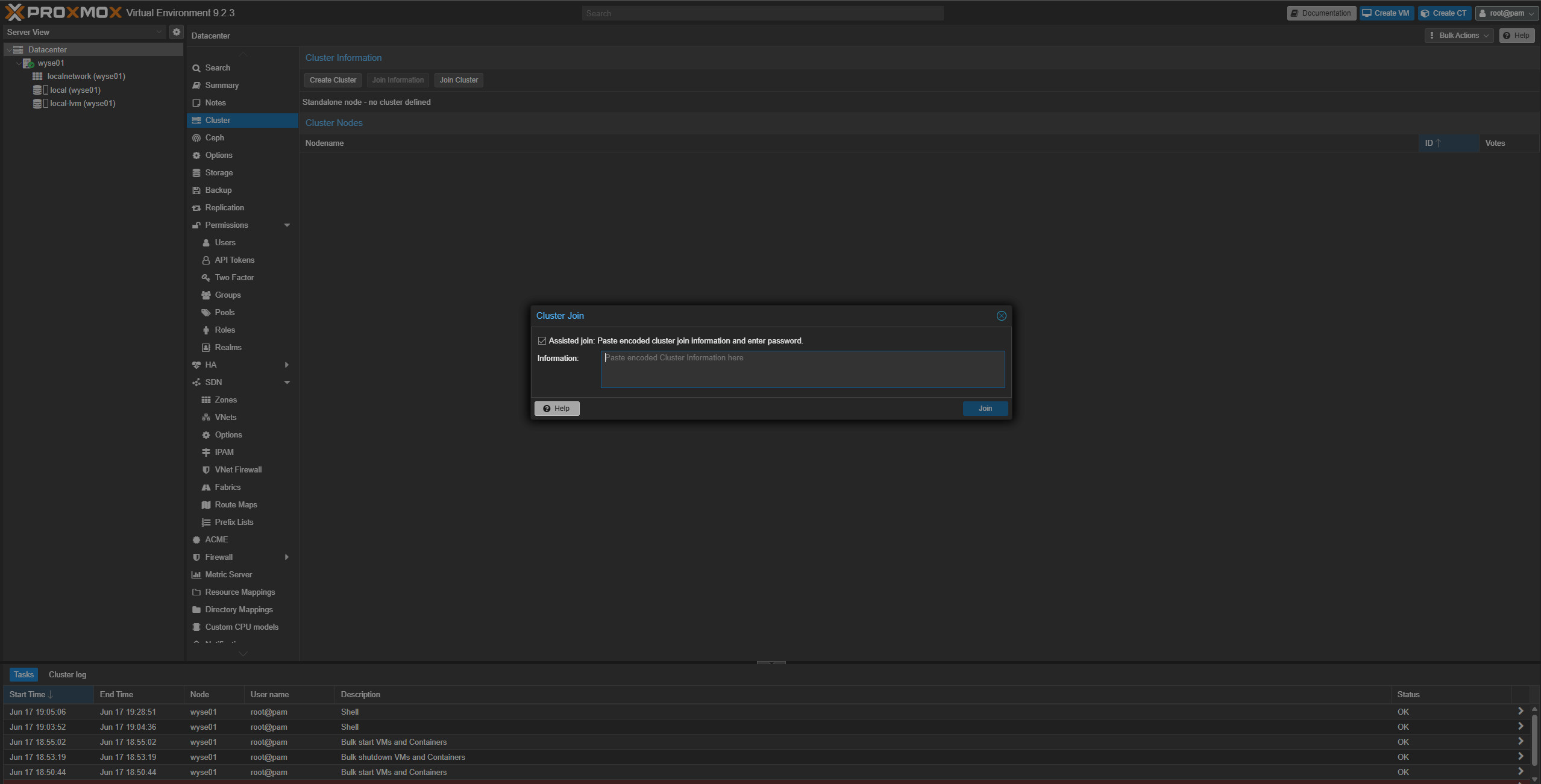The image size is (1541, 784).
Task: Switch to the Cluster log tab
Action: click(67, 674)
